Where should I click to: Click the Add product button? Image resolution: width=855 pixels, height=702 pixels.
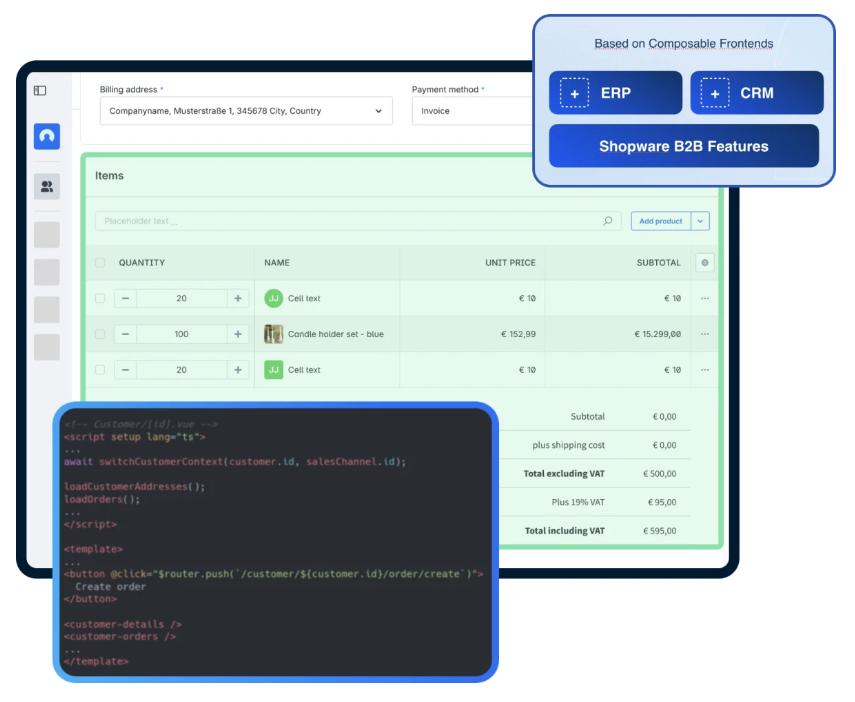pyautogui.click(x=660, y=221)
